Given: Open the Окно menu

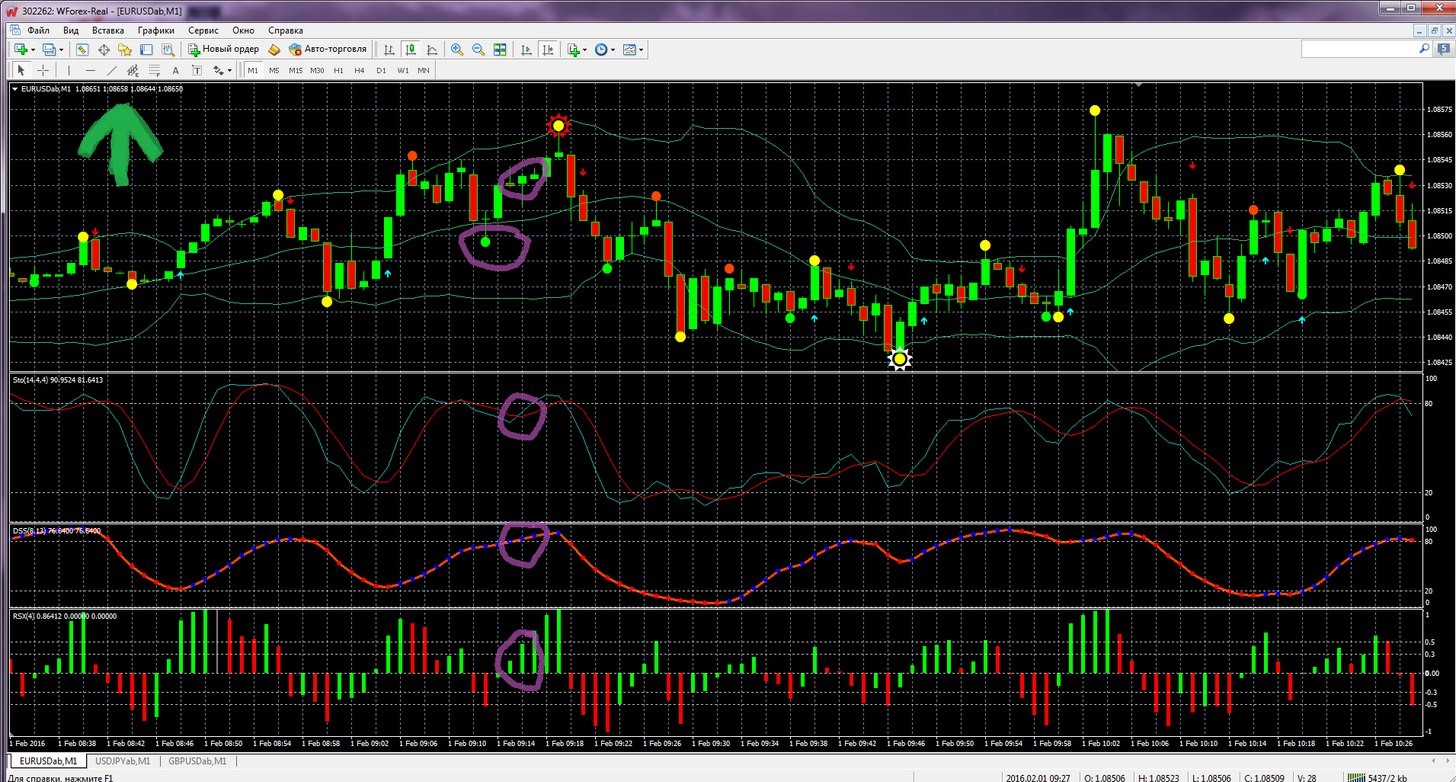Looking at the screenshot, I should 243,30.
